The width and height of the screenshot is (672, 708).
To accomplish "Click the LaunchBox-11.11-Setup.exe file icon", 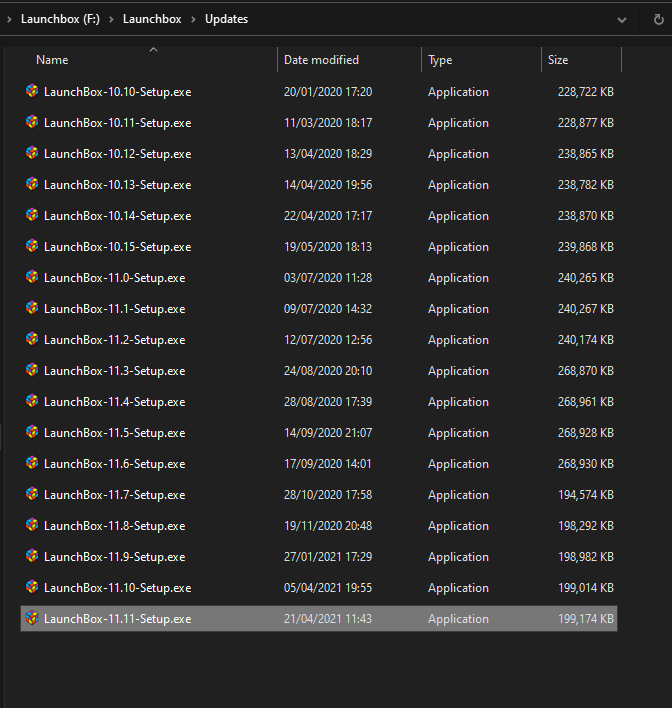I will [x=32, y=618].
